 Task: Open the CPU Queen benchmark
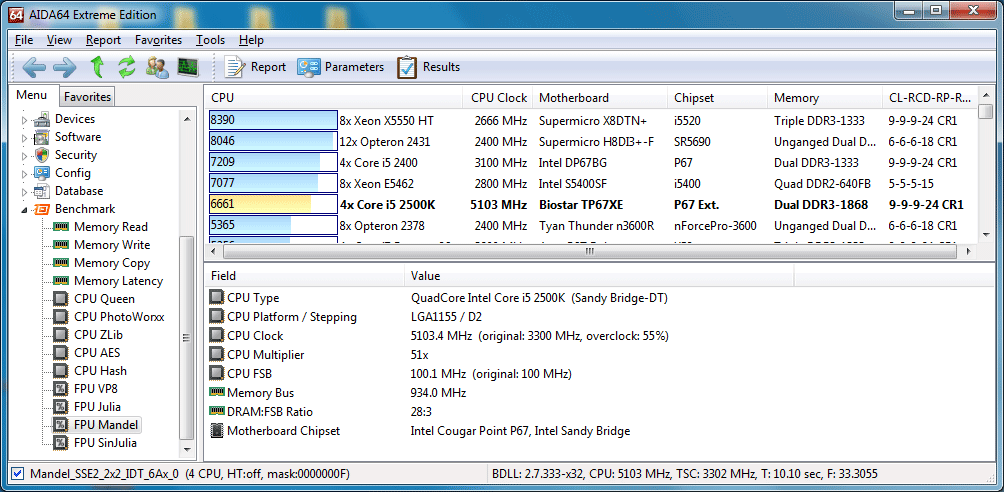coord(104,299)
